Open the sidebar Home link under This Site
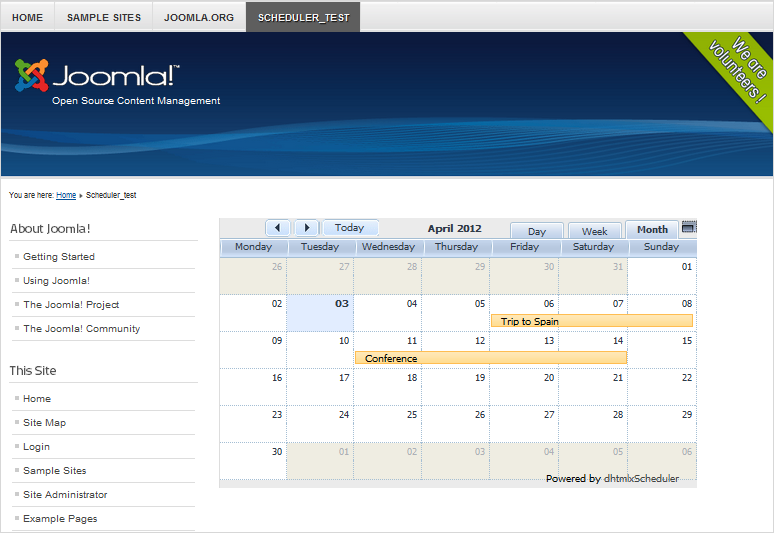The height and width of the screenshot is (533, 774). coord(37,399)
